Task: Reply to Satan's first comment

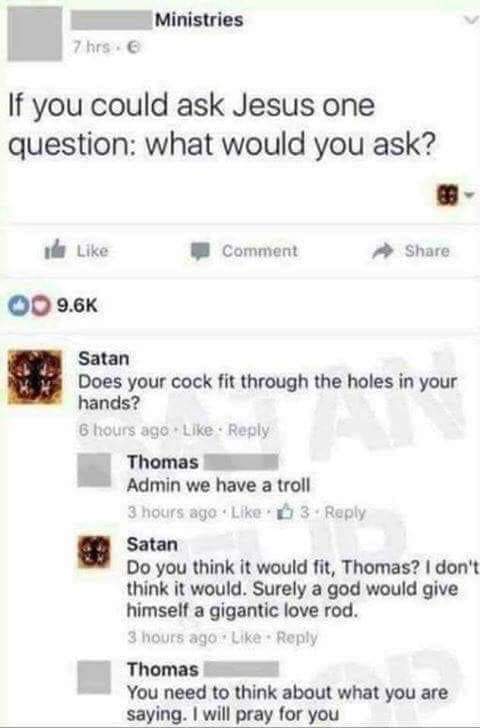Action: coord(248,431)
